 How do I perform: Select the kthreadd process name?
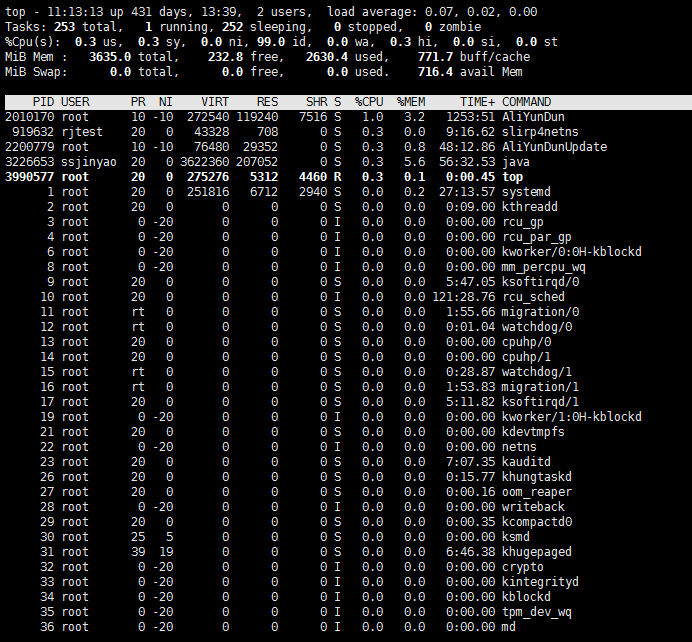(x=530, y=207)
